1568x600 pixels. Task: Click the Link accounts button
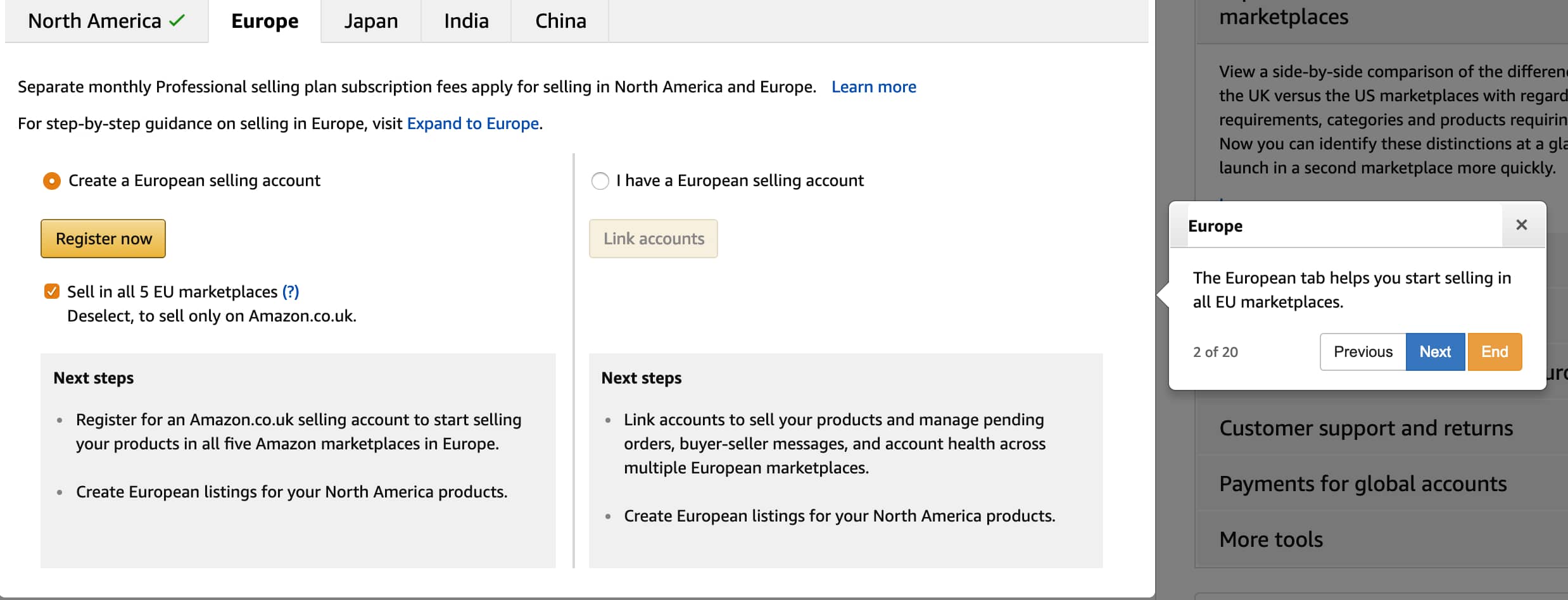point(653,239)
